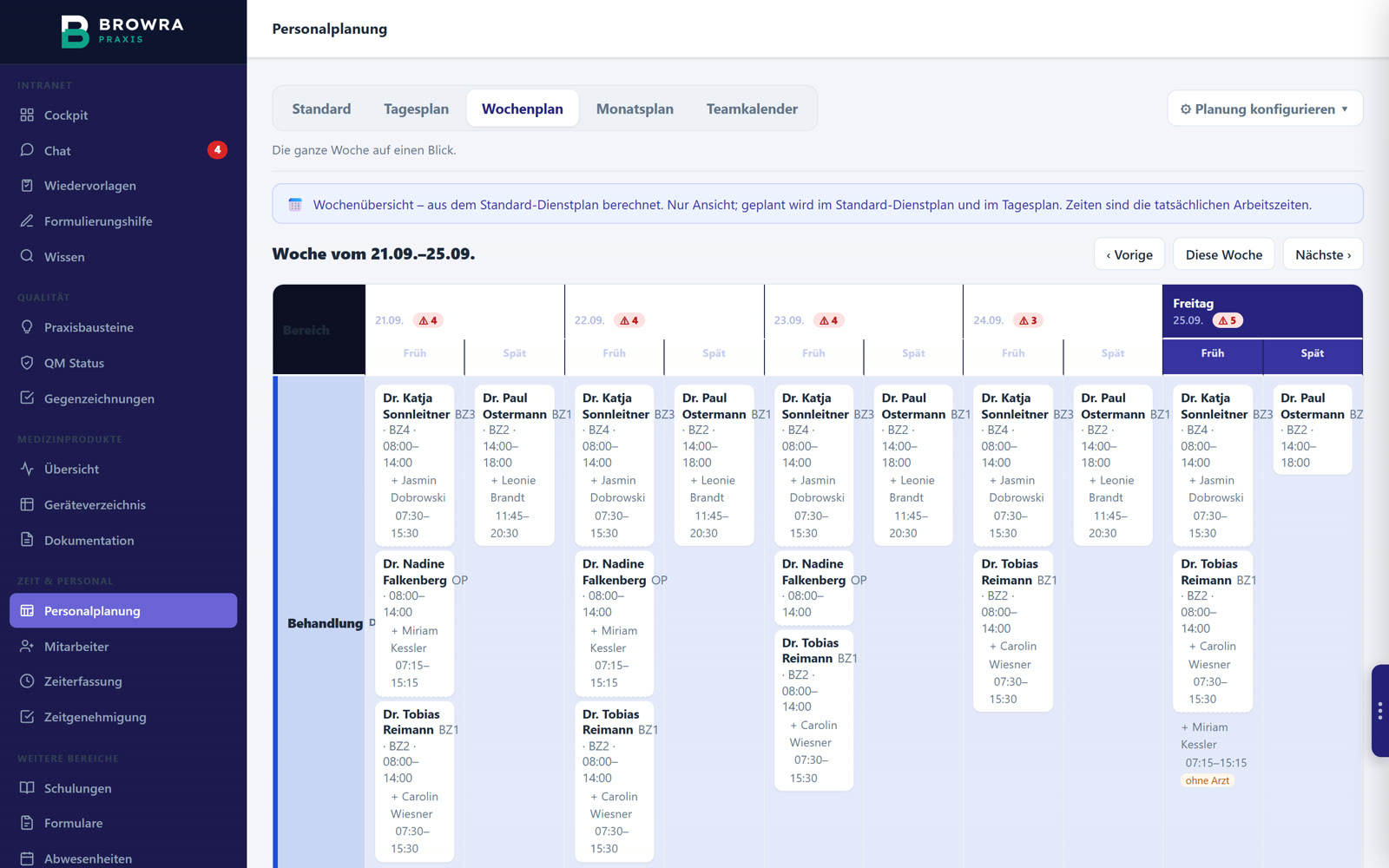1389x868 pixels.
Task: Open the Planung konfigurieren dropdown
Action: pyautogui.click(x=1264, y=108)
